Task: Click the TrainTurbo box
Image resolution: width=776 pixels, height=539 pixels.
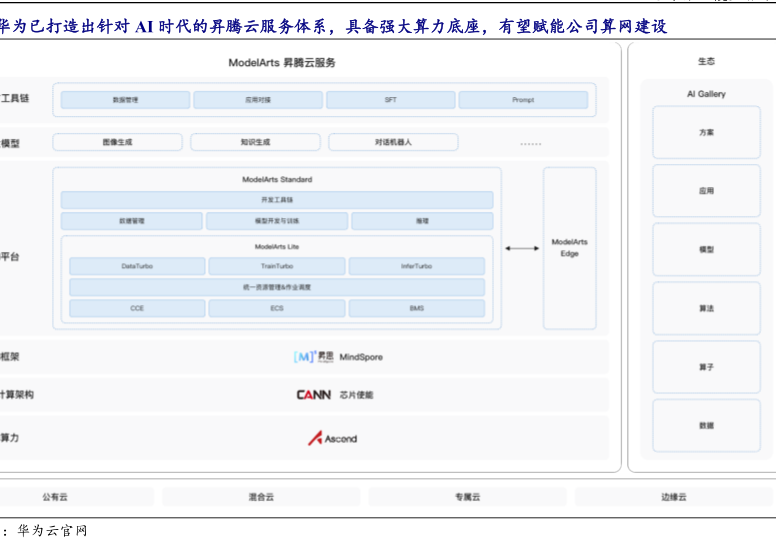Action: pyautogui.click(x=277, y=266)
